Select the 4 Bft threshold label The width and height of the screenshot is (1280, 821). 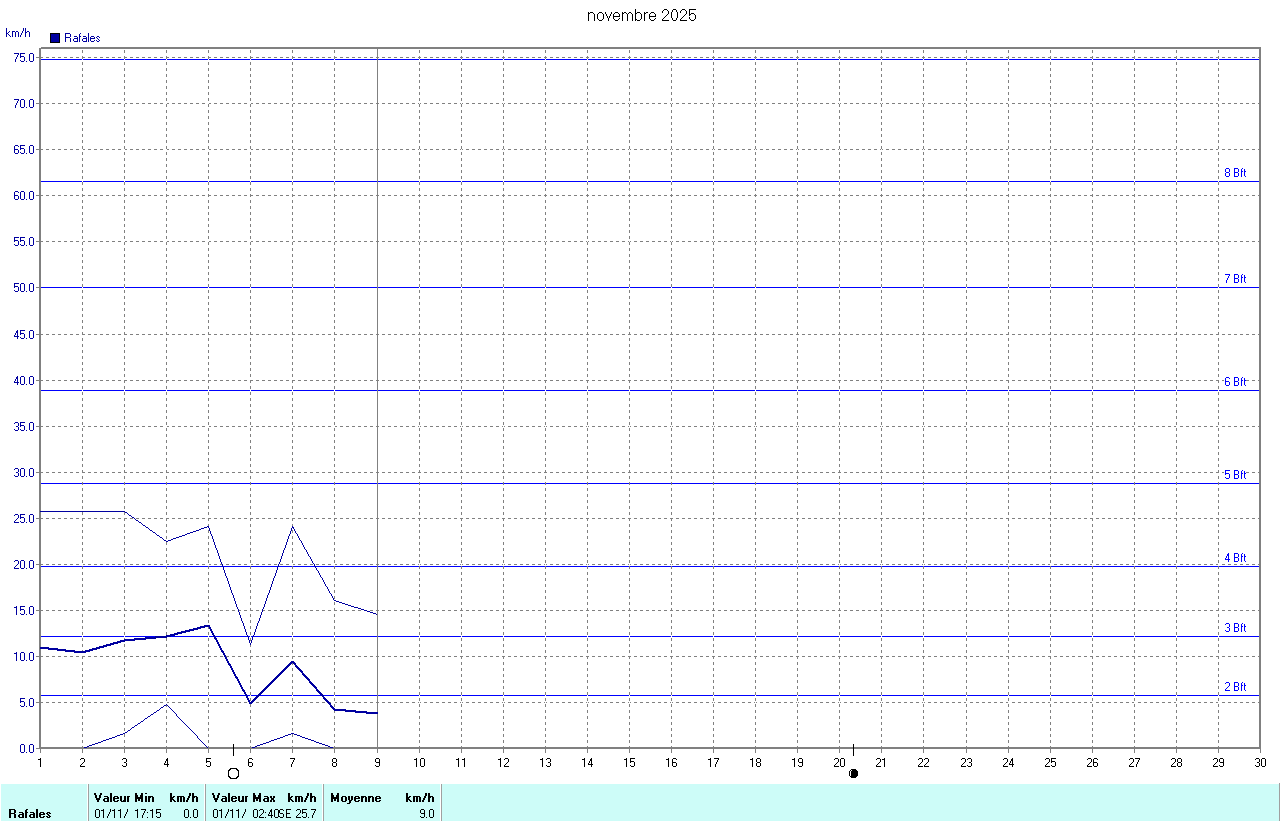(x=1235, y=558)
